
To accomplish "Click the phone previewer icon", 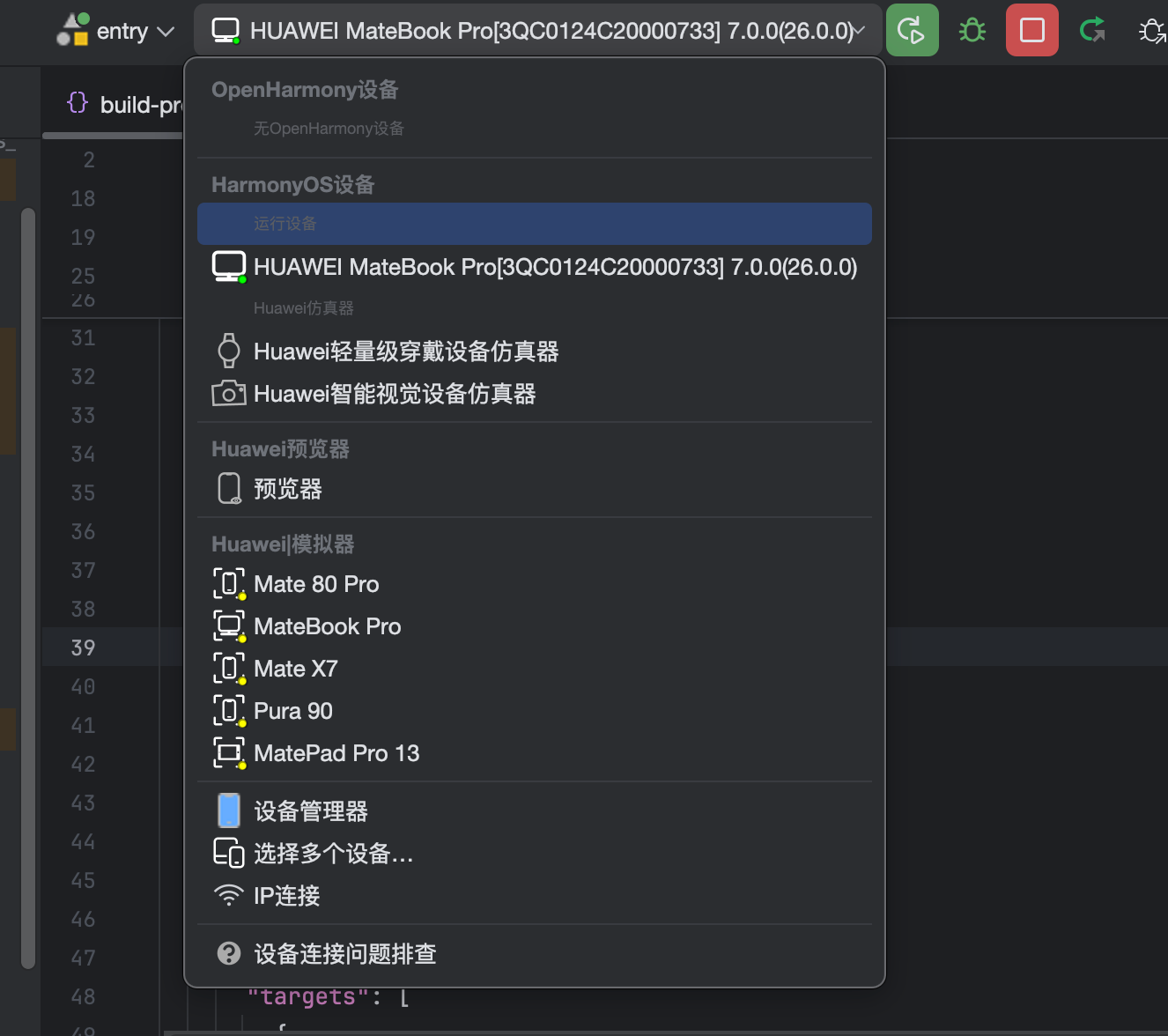I will [x=229, y=488].
